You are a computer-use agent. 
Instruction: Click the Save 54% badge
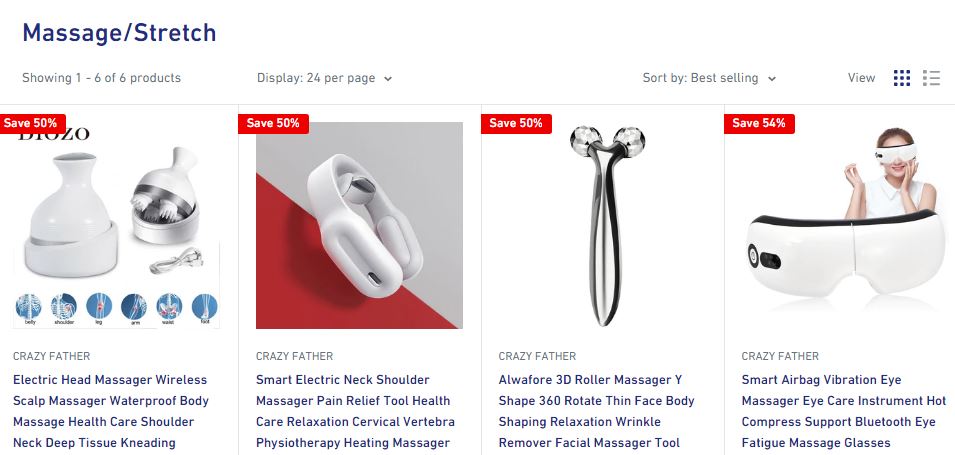pyautogui.click(x=759, y=124)
